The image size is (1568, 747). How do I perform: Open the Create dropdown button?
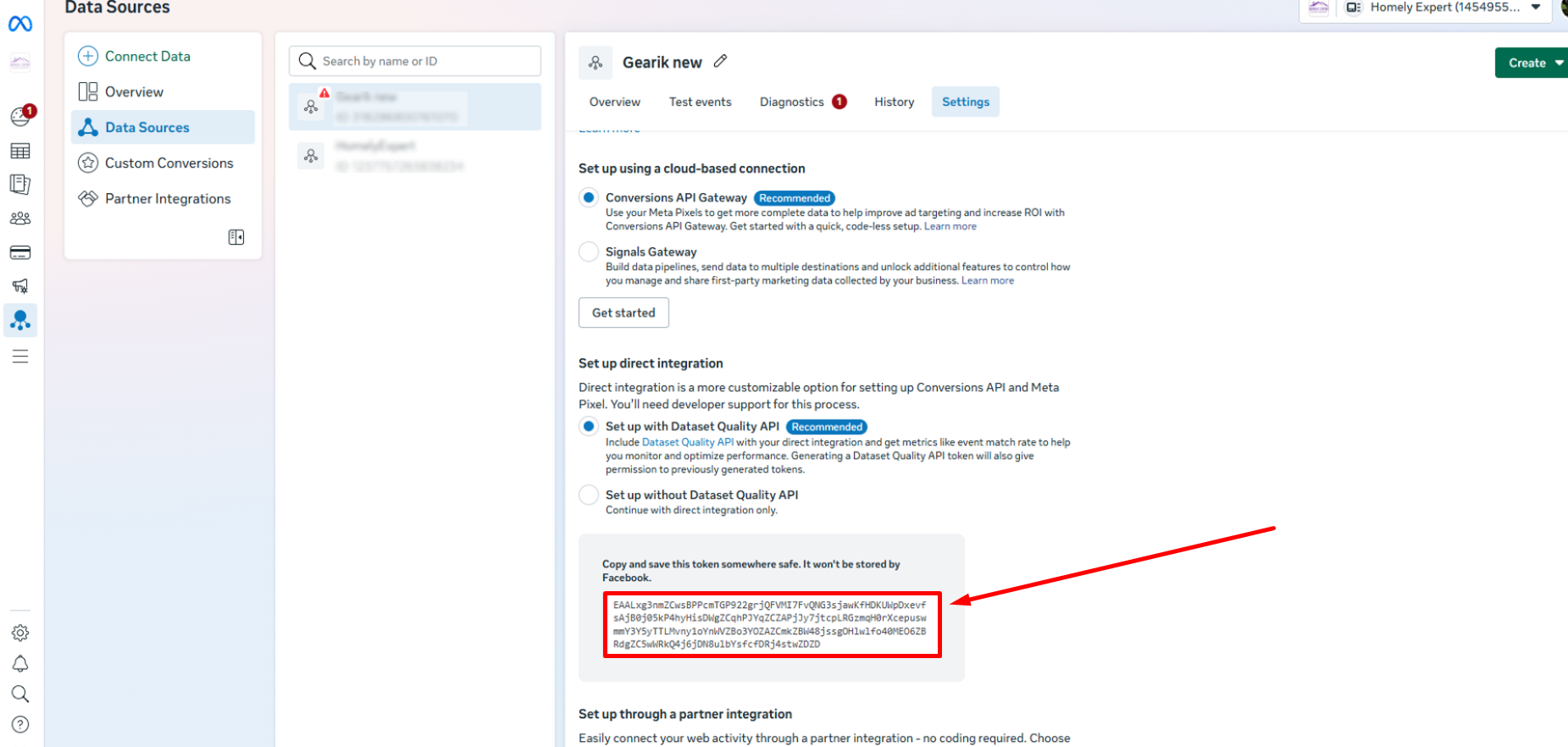[x=1532, y=63]
